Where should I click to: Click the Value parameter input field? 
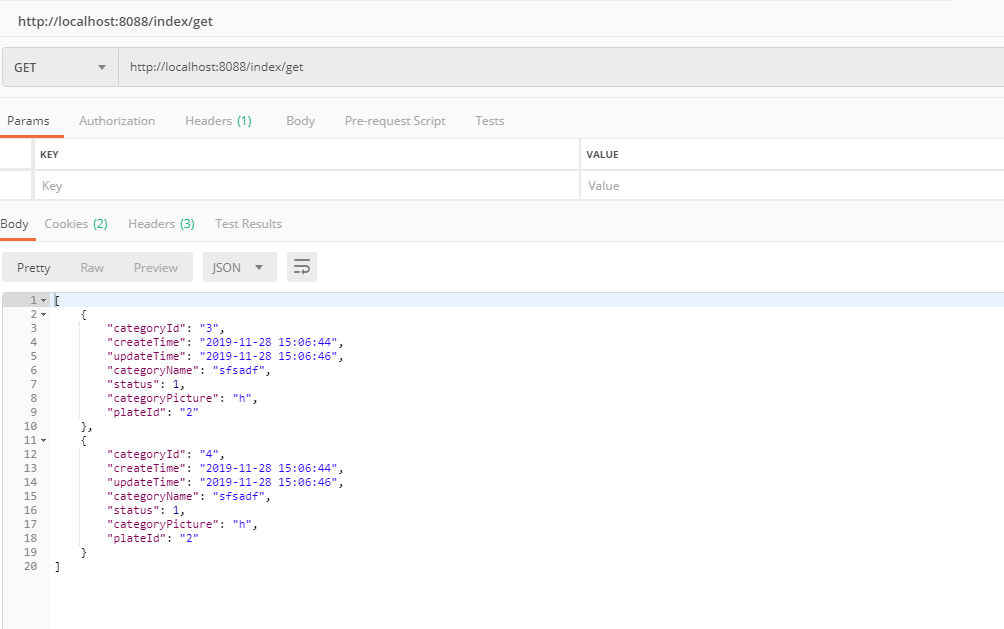[792, 186]
